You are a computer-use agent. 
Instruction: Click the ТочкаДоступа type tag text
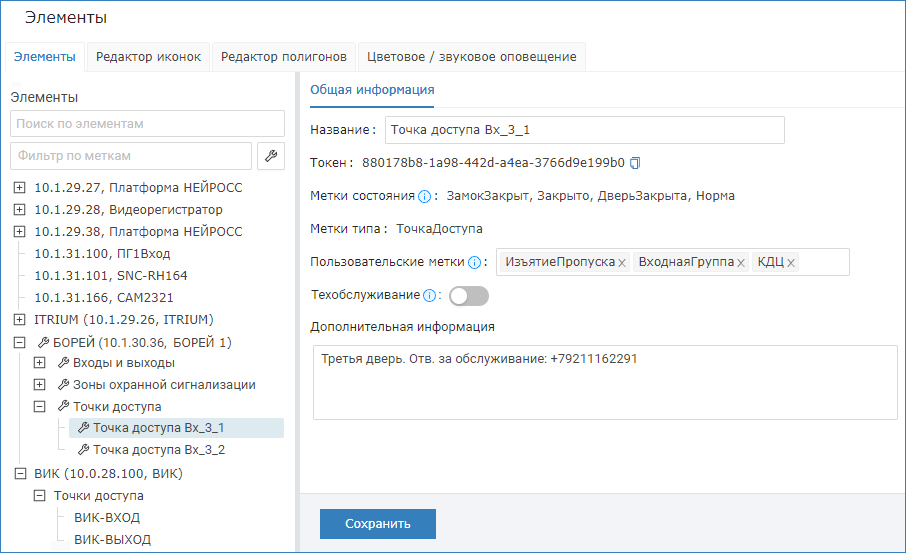439,229
